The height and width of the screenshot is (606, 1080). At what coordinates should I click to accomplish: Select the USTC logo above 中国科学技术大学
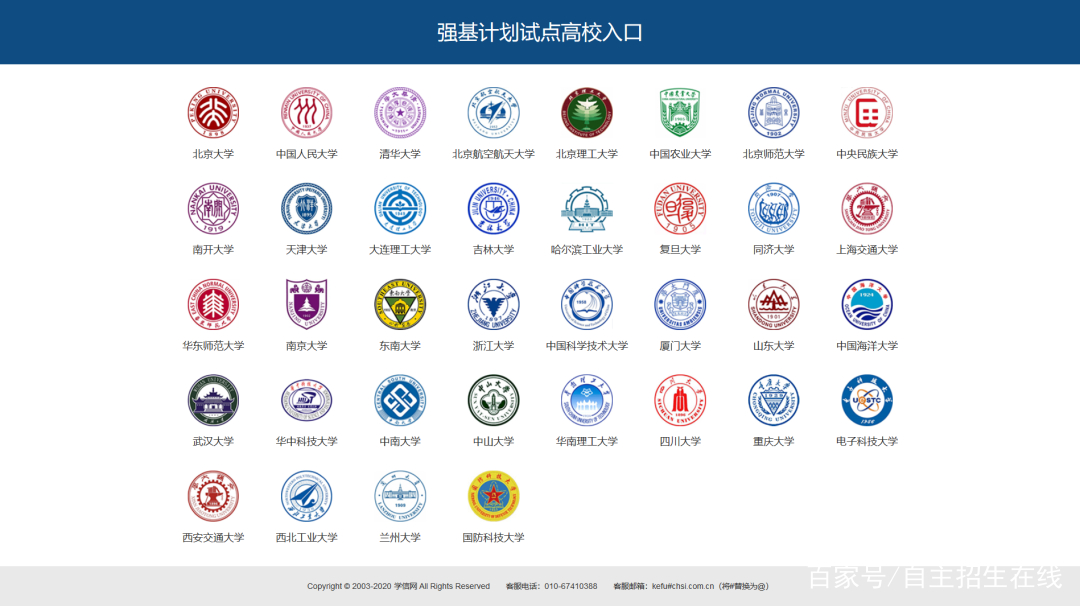click(587, 304)
